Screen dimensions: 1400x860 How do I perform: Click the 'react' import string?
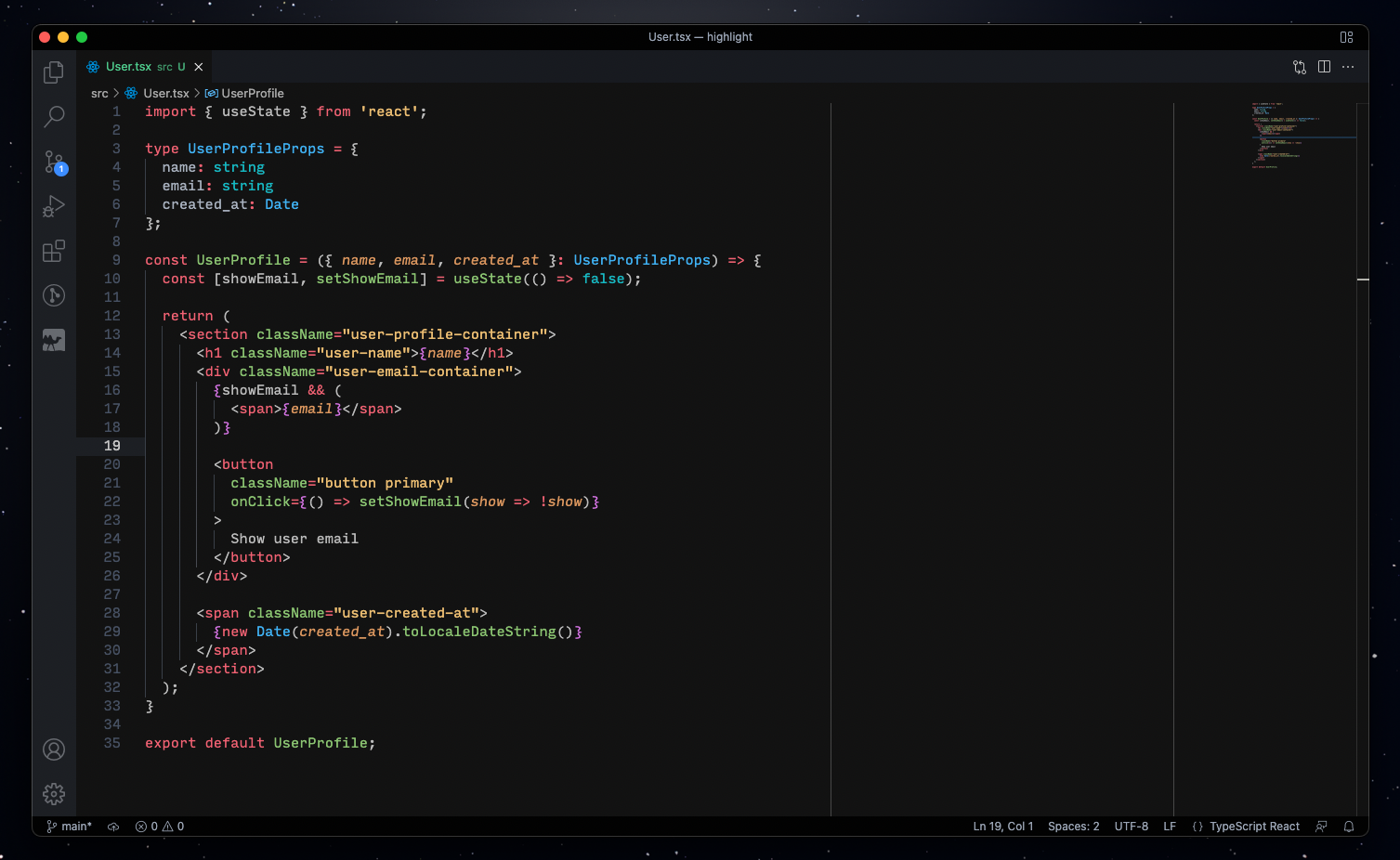click(389, 111)
